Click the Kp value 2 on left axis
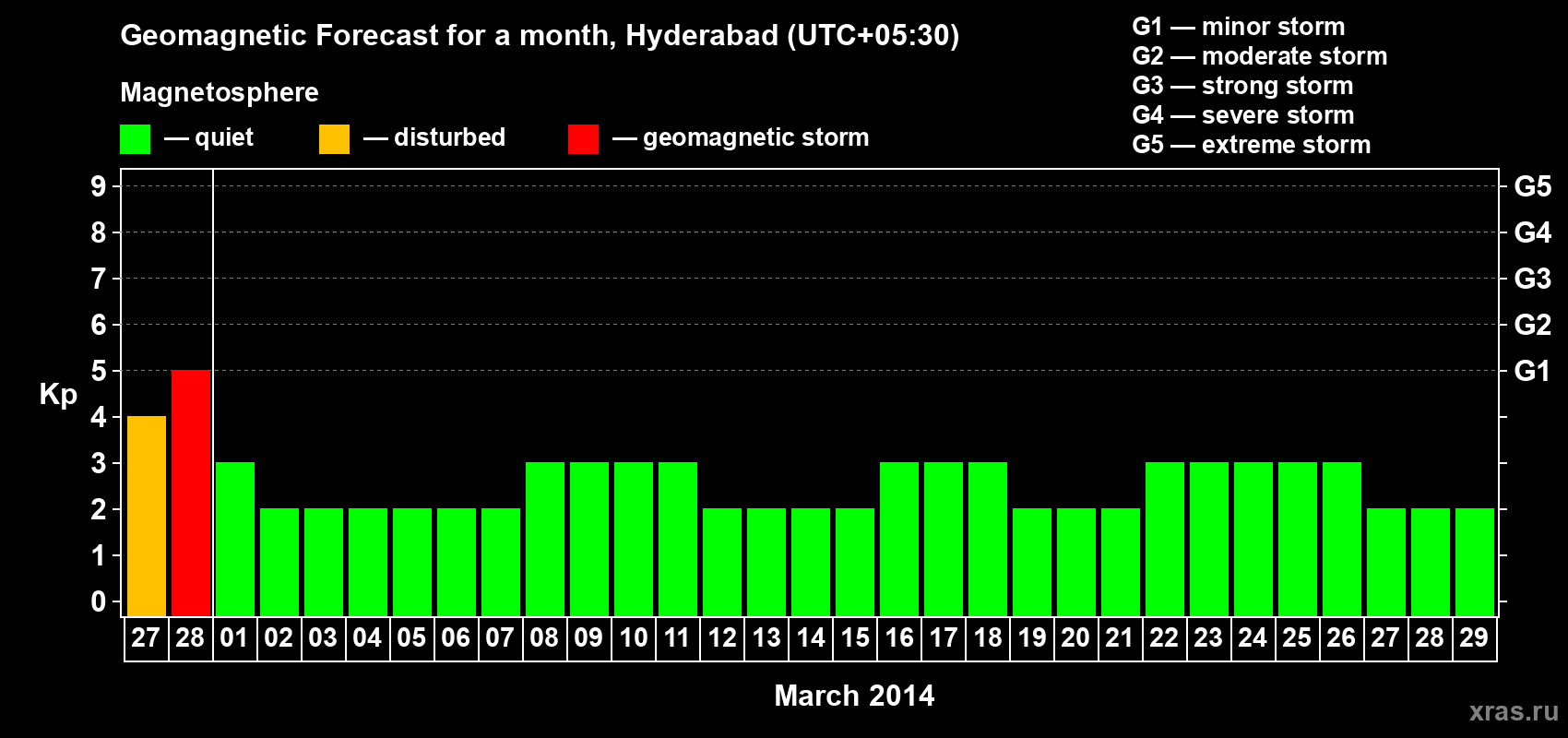Viewport: 1568px width, 738px height. point(99,509)
